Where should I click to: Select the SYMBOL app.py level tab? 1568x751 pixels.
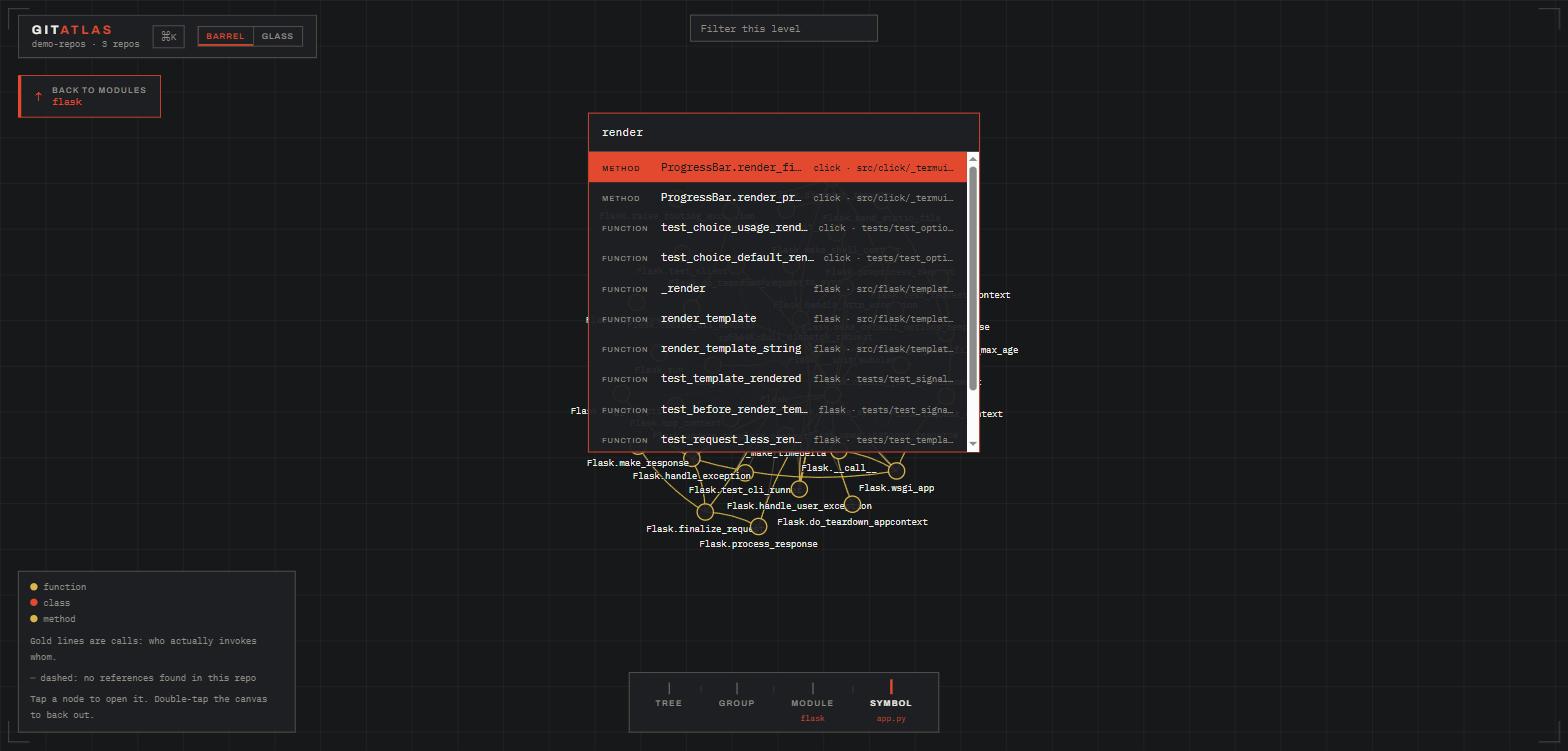pos(891,700)
